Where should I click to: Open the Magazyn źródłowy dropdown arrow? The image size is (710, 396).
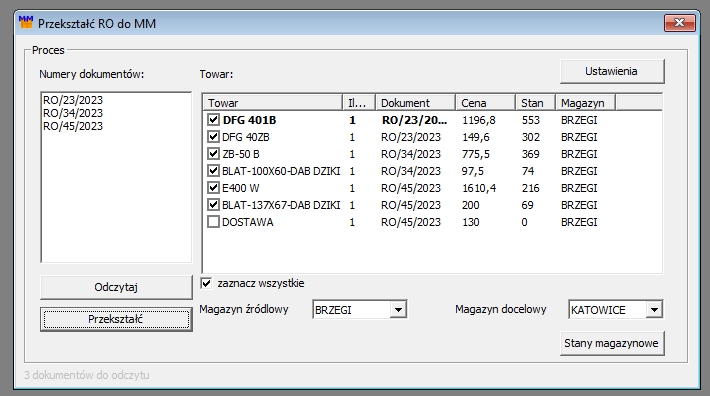tap(398, 310)
